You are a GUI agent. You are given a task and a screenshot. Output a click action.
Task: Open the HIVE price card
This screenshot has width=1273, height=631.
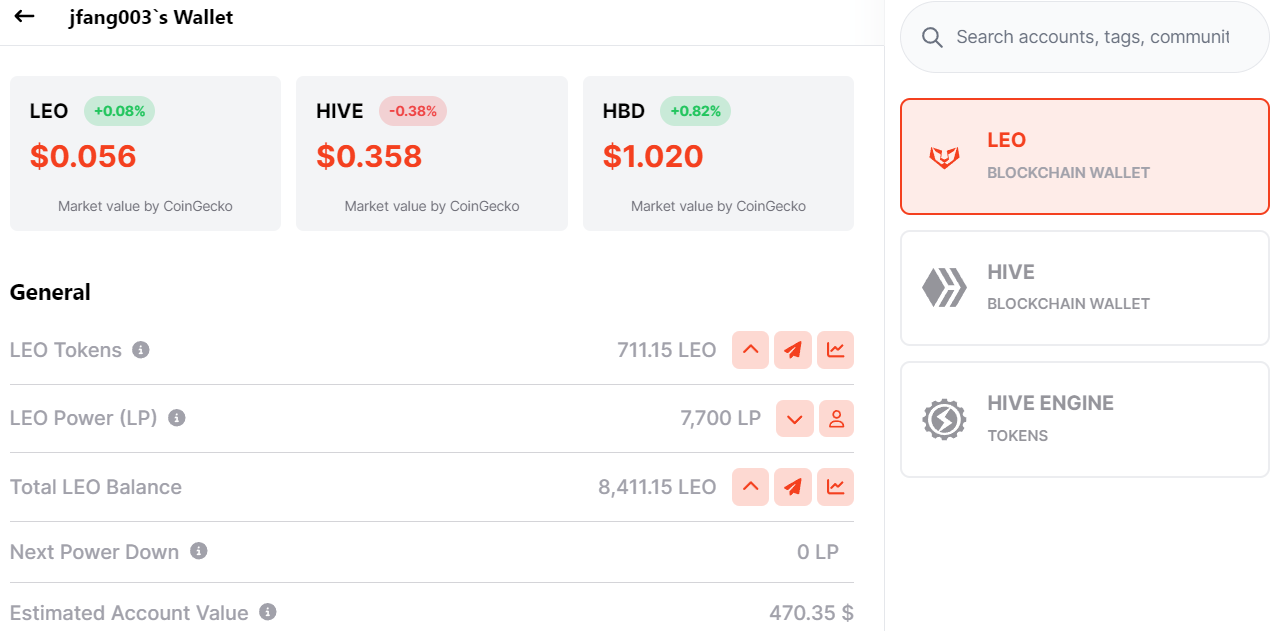(x=432, y=153)
